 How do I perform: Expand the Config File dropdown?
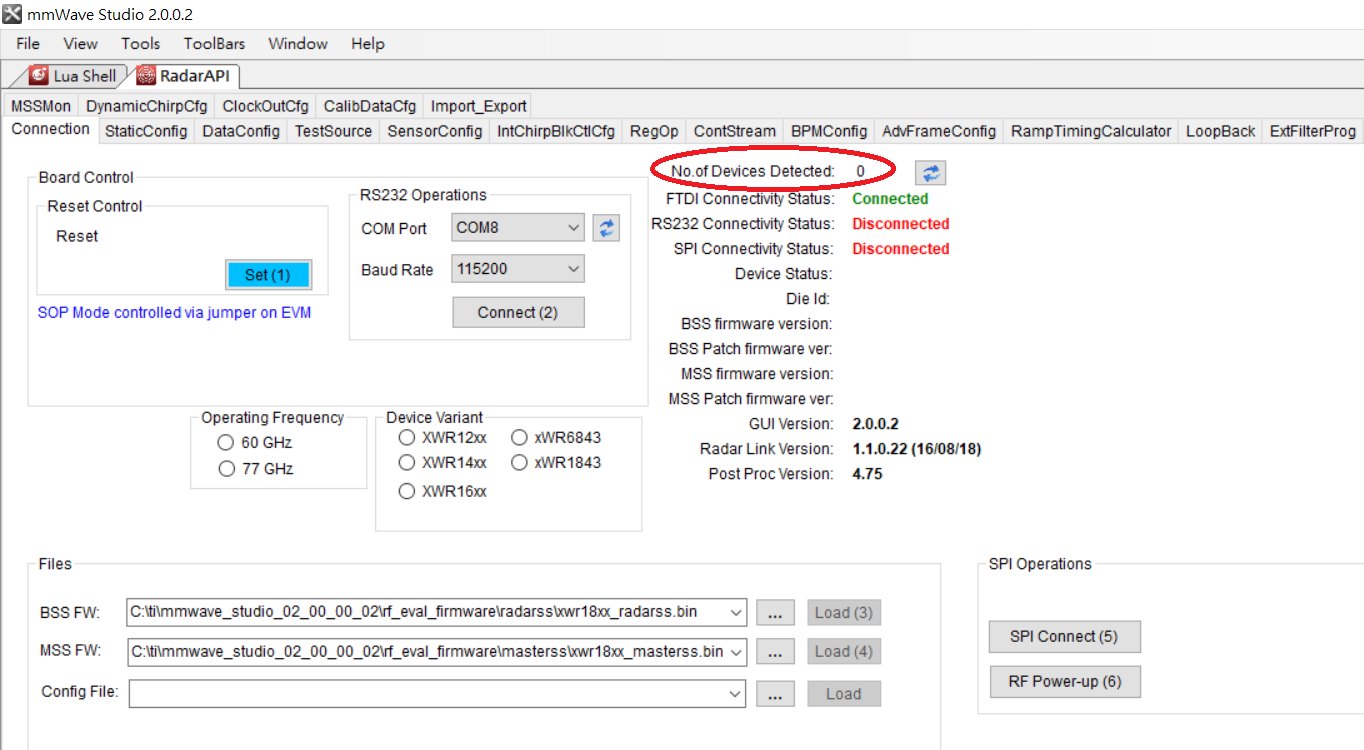click(737, 693)
